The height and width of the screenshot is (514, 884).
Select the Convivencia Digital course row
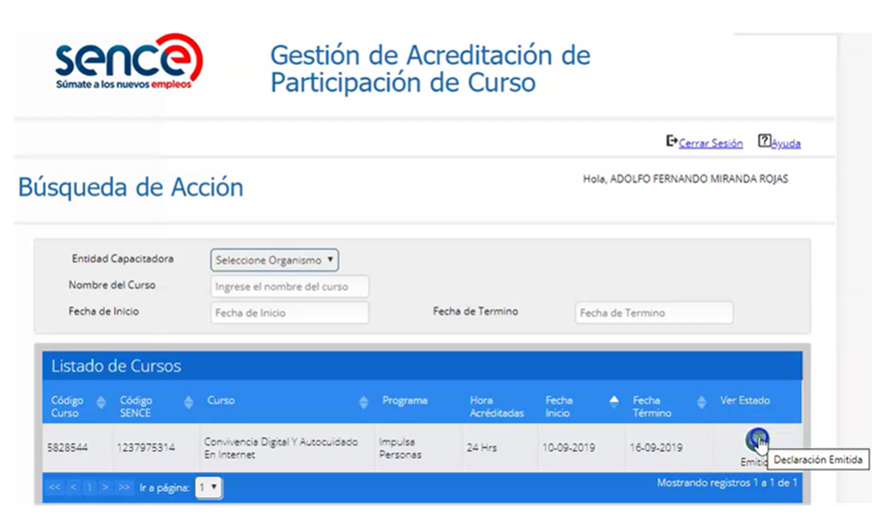280,447
